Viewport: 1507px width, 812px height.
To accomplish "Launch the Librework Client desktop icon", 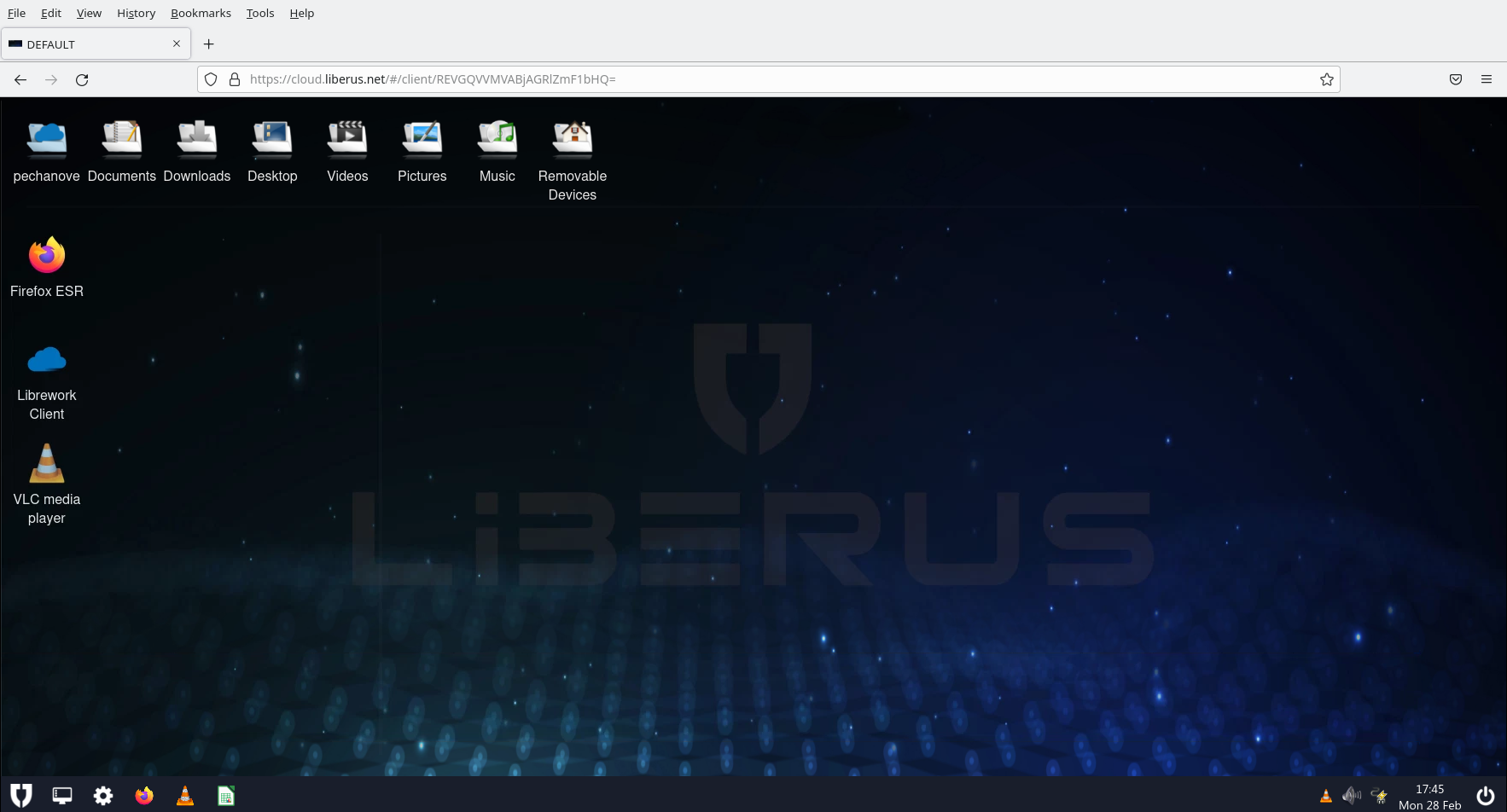I will coord(47,360).
